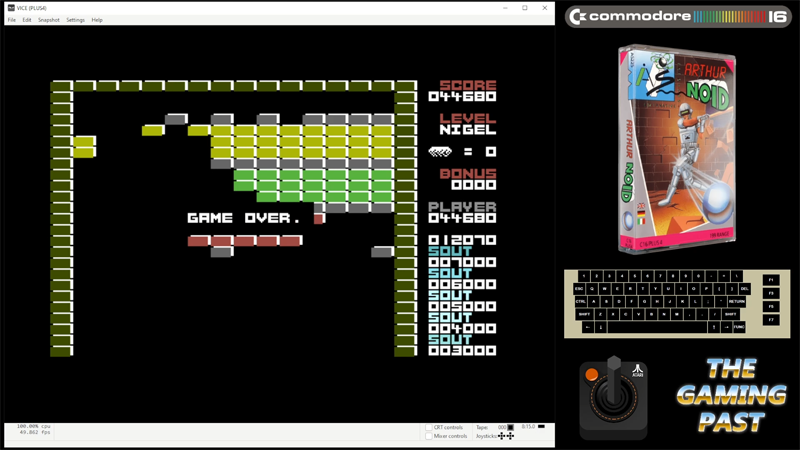Click the high score entry 004000
The width and height of the screenshot is (800, 450).
click(462, 328)
